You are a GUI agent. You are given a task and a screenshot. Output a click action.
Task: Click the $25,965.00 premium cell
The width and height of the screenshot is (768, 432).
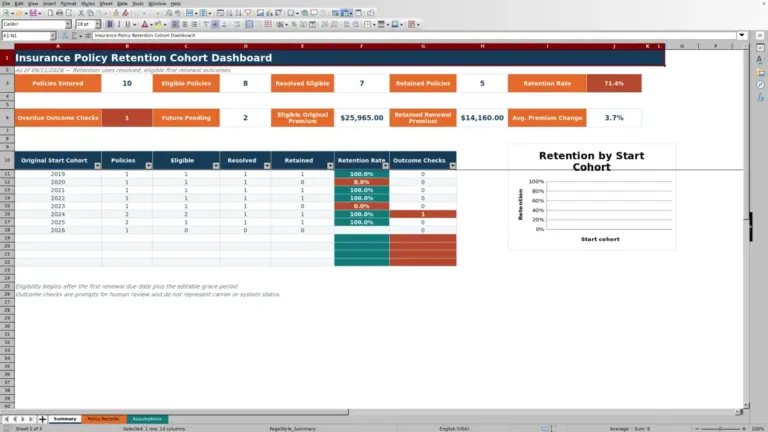click(x=361, y=118)
